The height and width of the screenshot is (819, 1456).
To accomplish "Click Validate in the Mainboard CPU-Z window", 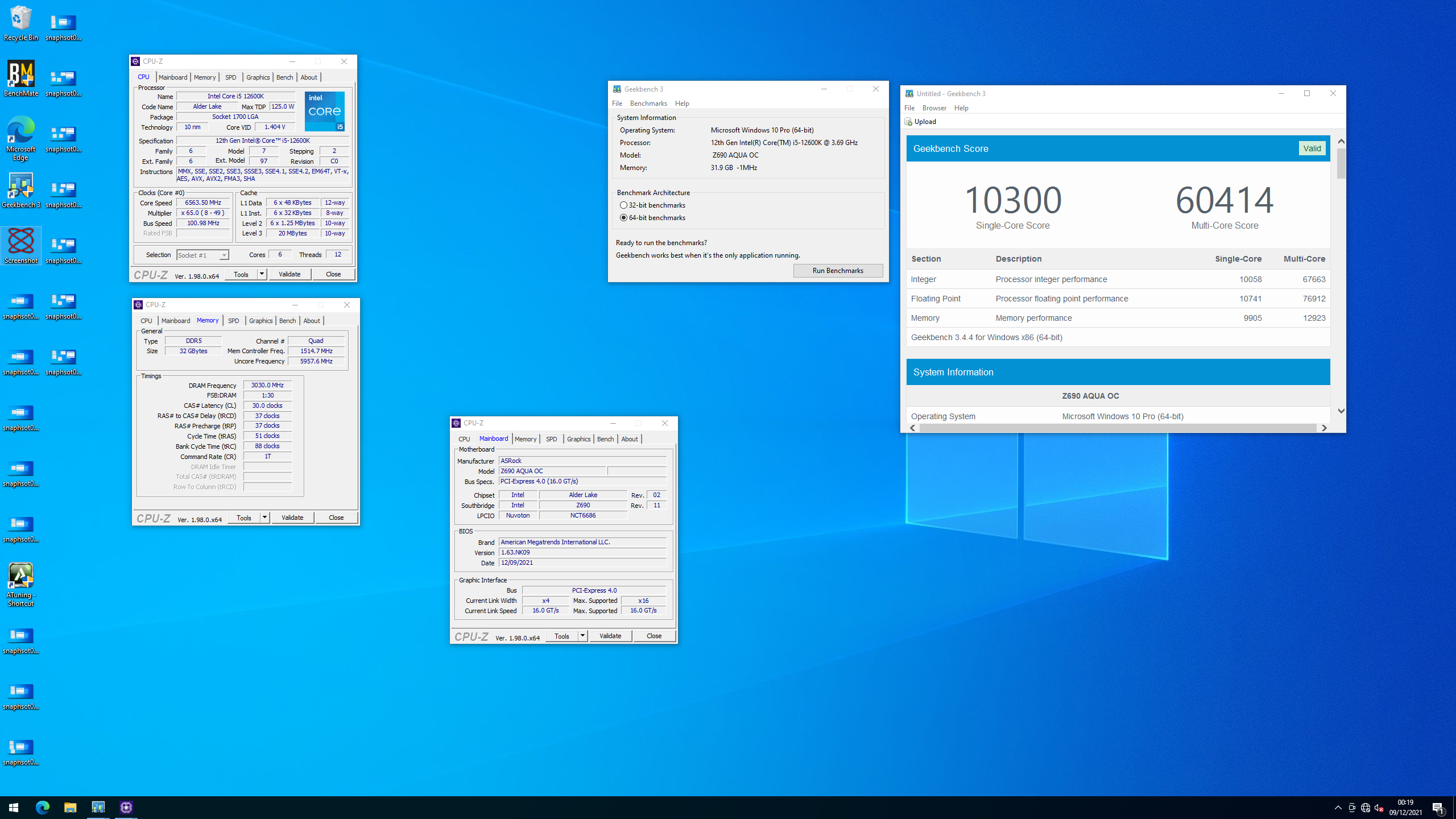I will pyautogui.click(x=610, y=636).
